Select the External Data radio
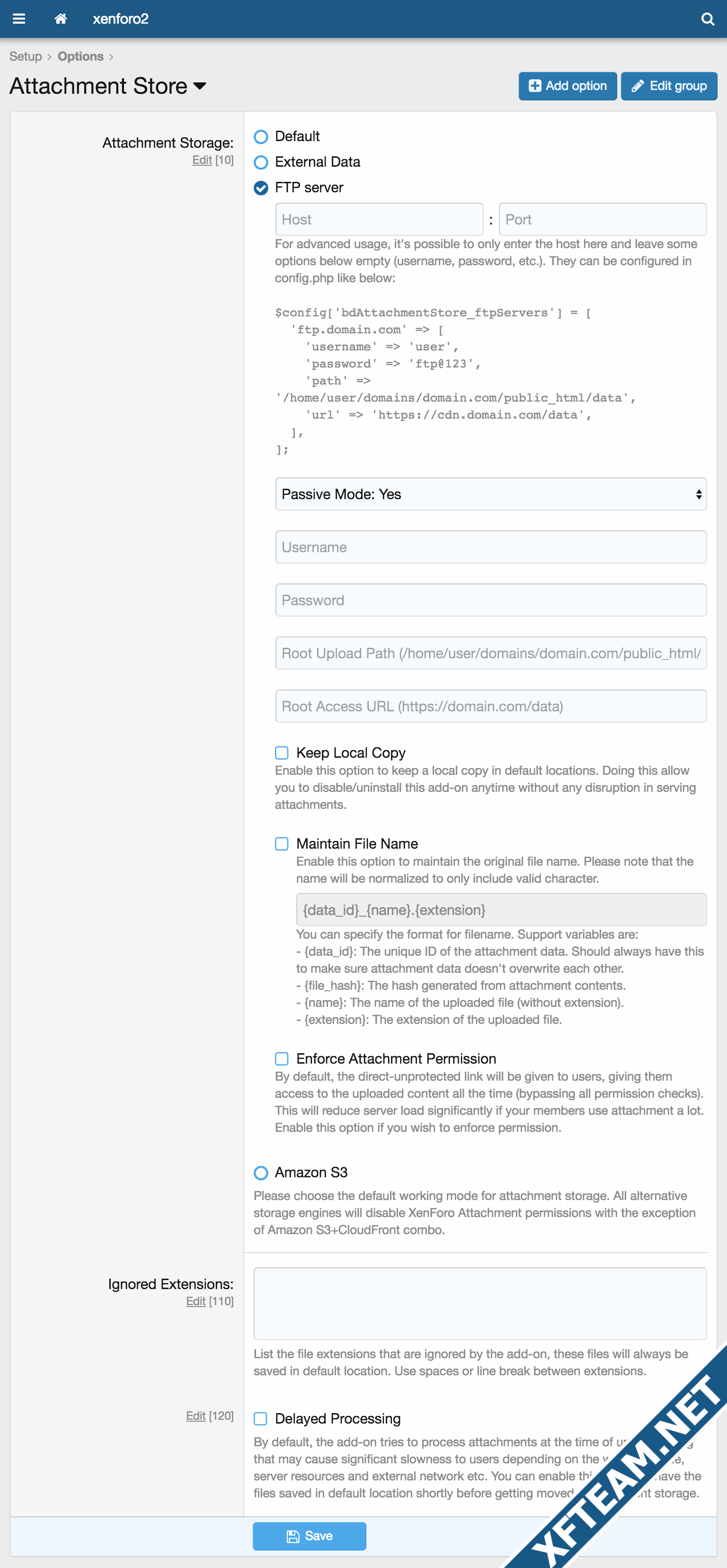 tap(261, 162)
